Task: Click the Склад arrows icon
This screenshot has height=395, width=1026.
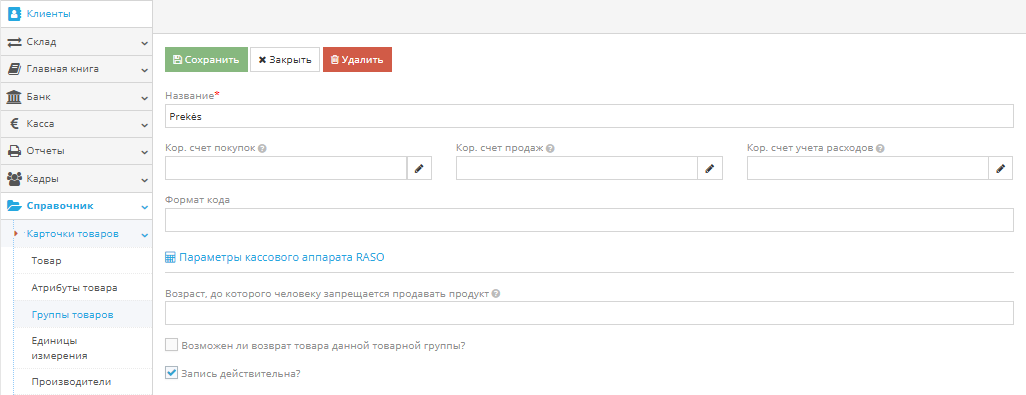Action: pos(14,42)
